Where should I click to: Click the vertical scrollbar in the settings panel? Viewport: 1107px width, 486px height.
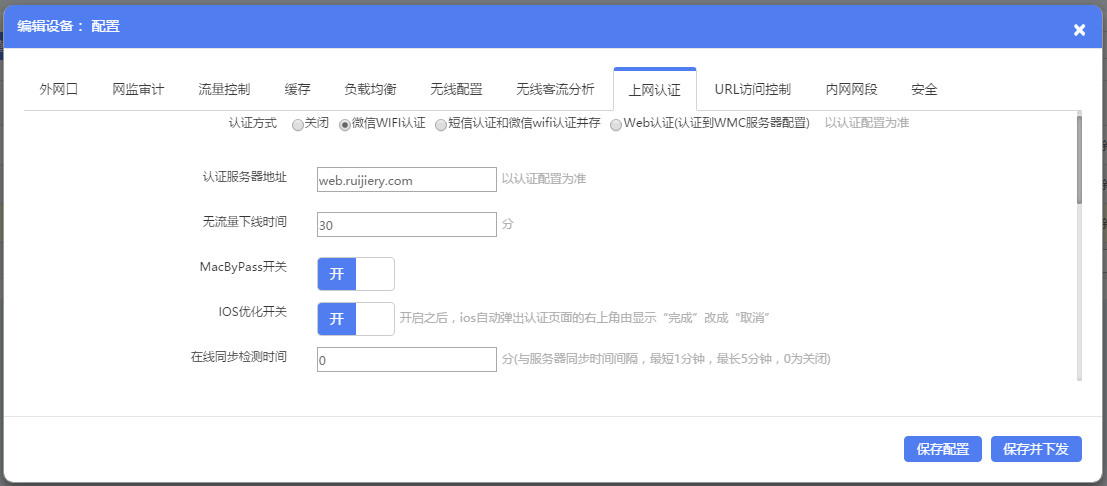click(x=1079, y=160)
